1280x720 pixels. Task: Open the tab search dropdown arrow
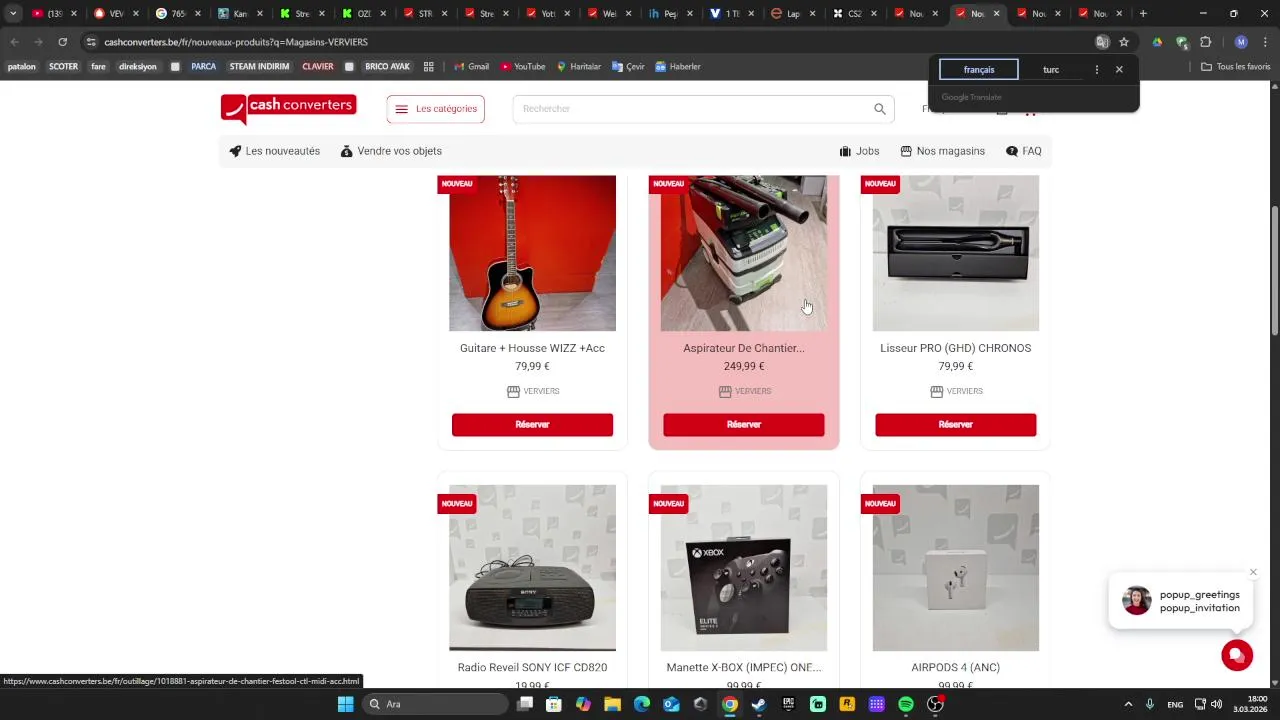click(x=12, y=14)
